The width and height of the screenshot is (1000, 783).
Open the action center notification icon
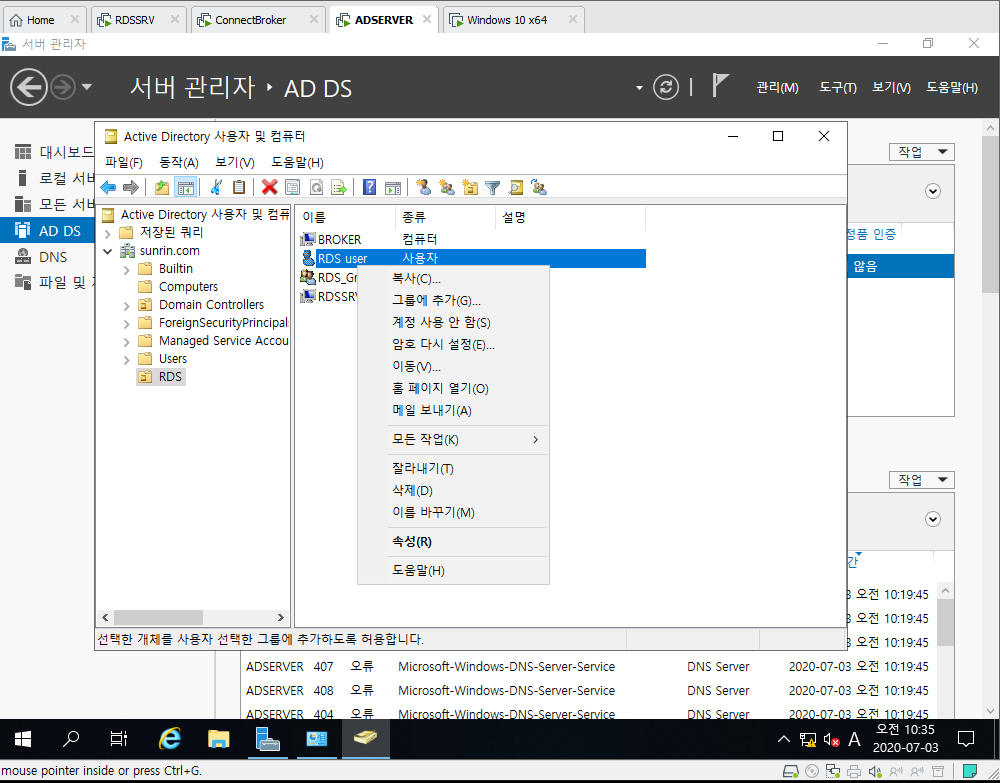966,739
